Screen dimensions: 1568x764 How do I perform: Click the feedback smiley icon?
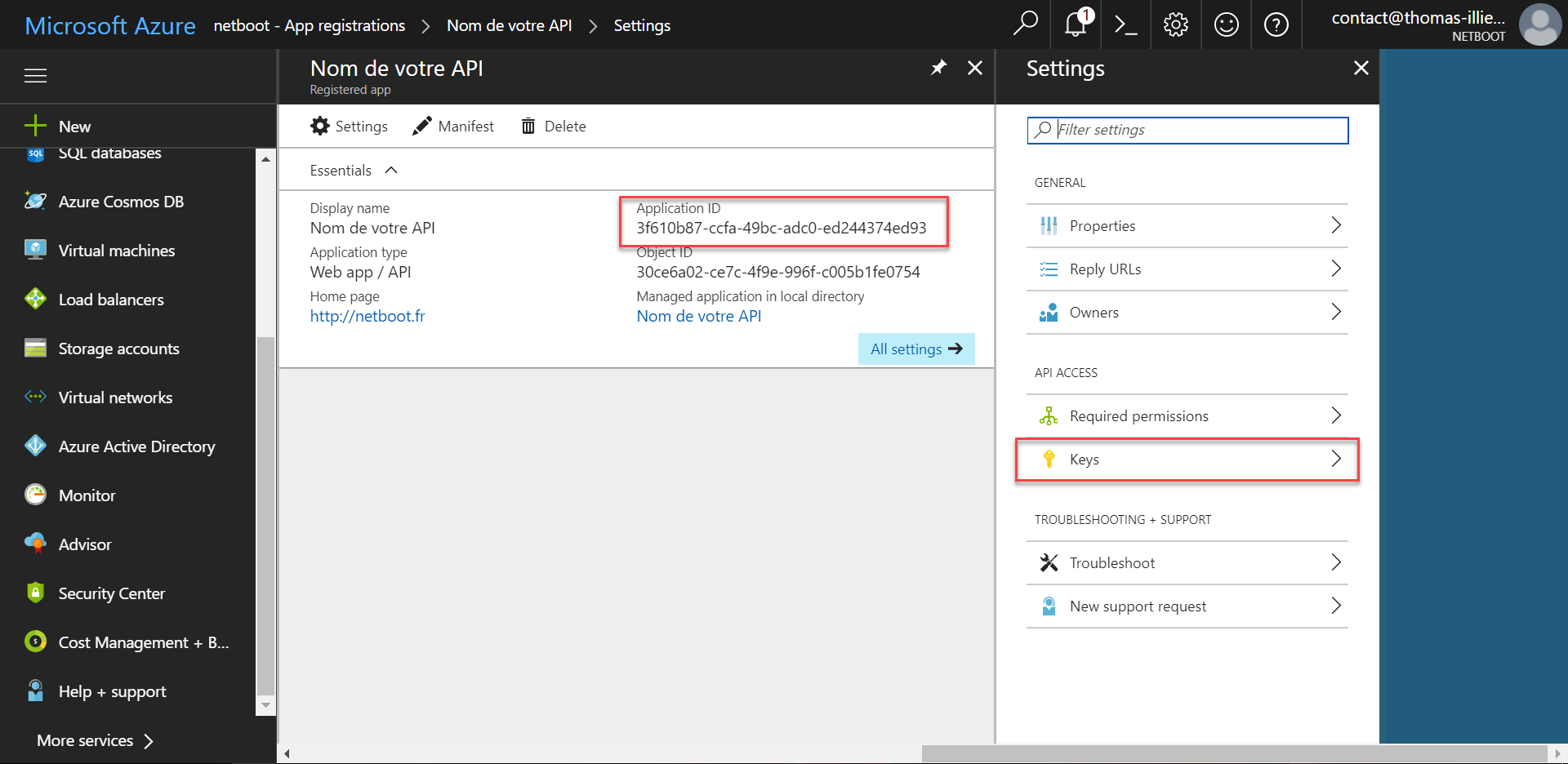pyautogui.click(x=1227, y=25)
